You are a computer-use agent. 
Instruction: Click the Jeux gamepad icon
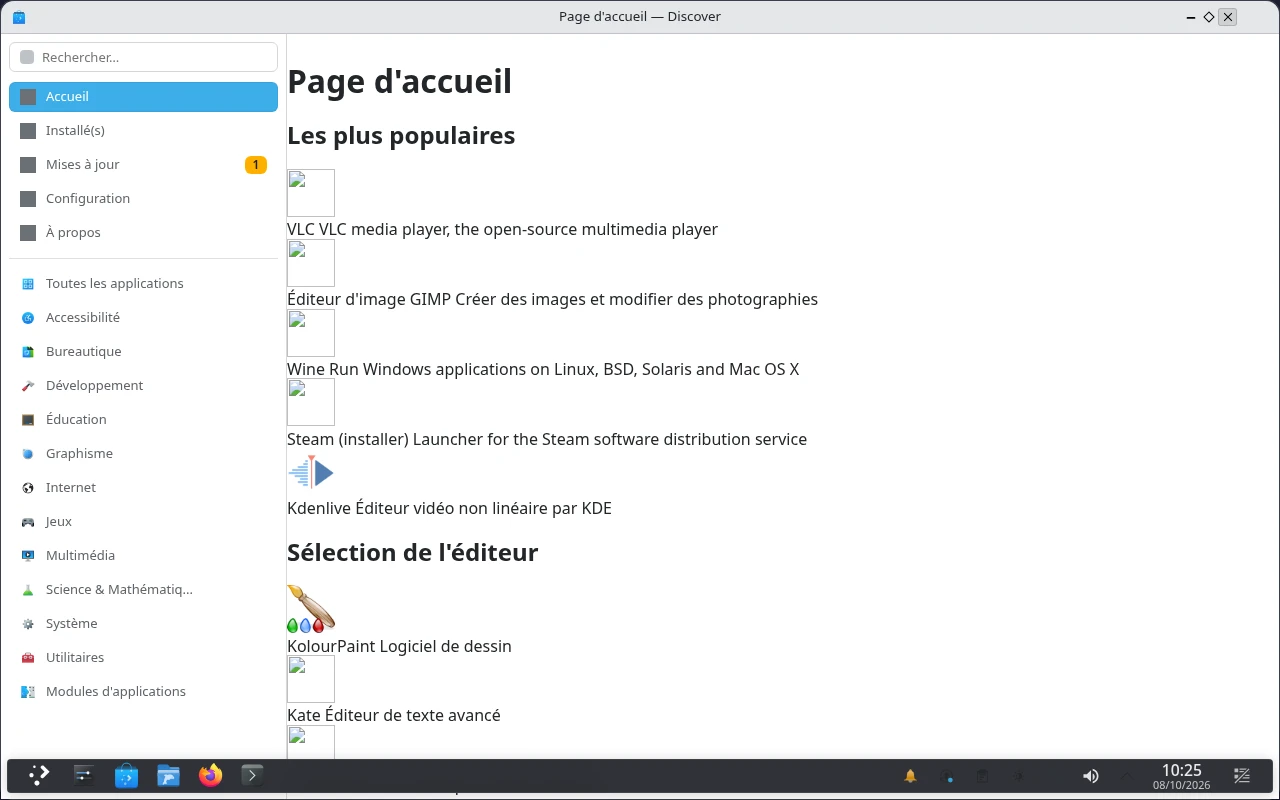pyautogui.click(x=28, y=522)
